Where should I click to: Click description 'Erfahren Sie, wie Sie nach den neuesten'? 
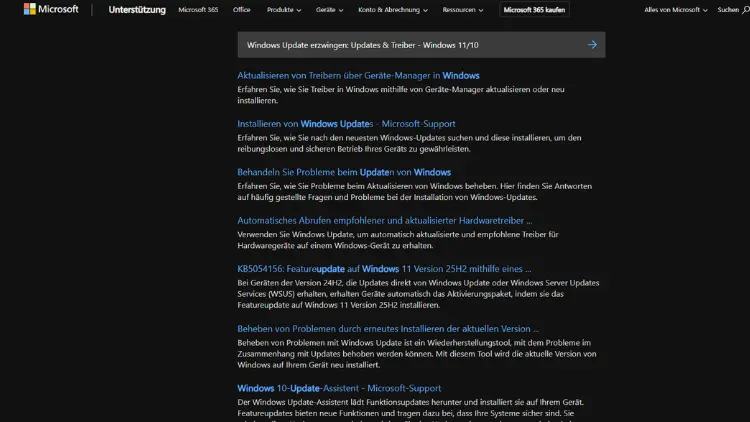tap(409, 143)
